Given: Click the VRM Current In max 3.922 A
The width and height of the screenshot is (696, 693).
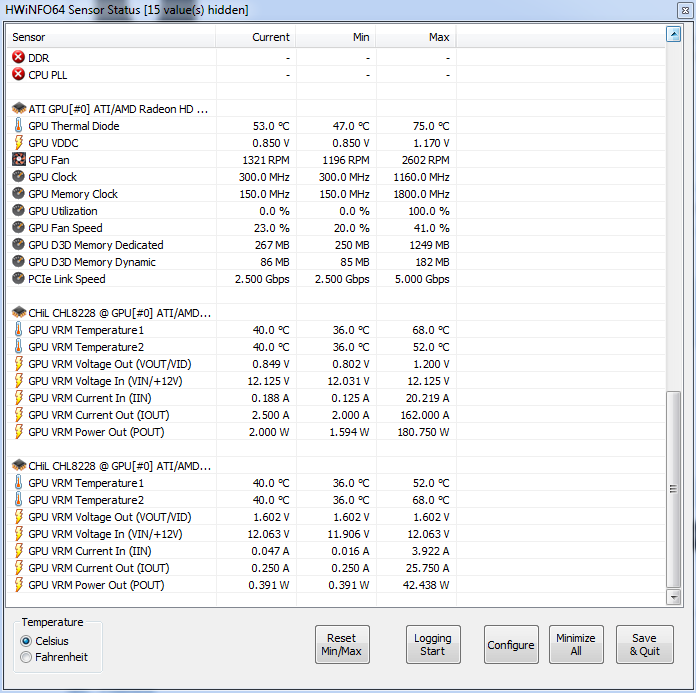Looking at the screenshot, I should click(x=431, y=551).
